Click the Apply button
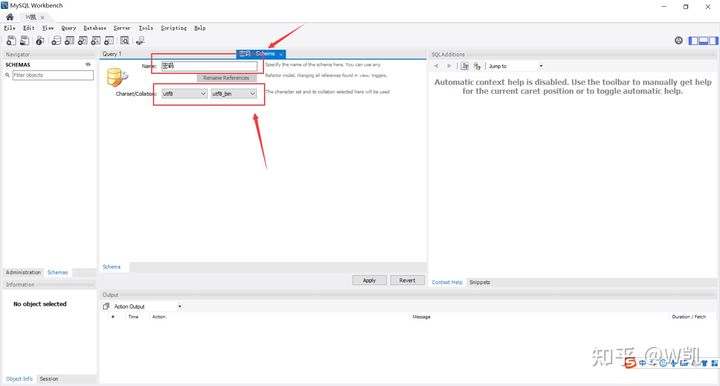This screenshot has height=386, width=720. tap(369, 280)
